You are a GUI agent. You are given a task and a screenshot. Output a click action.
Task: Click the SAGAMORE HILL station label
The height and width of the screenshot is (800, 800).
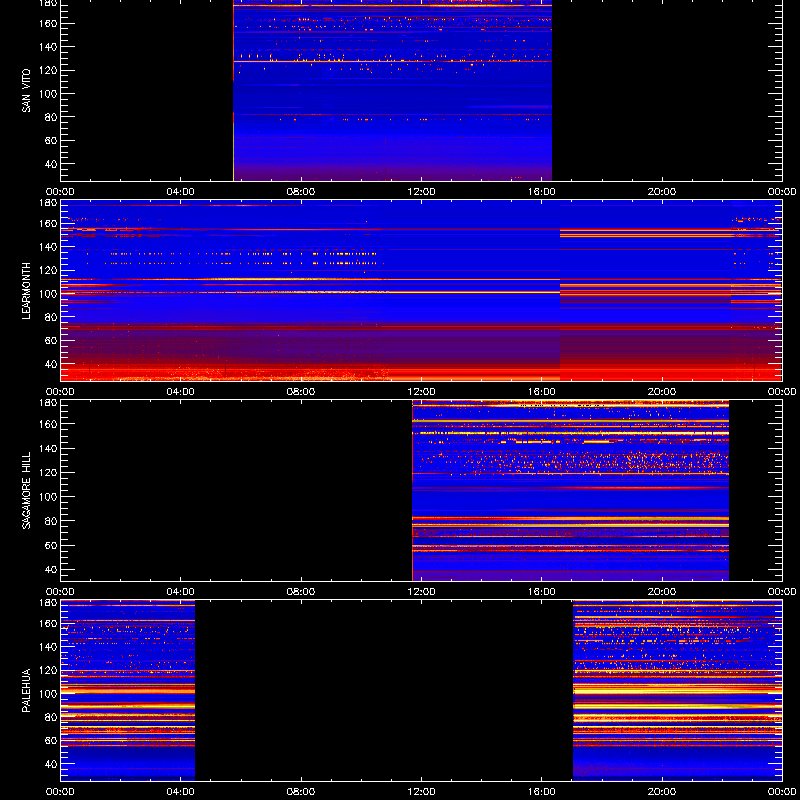pyautogui.click(x=26, y=490)
